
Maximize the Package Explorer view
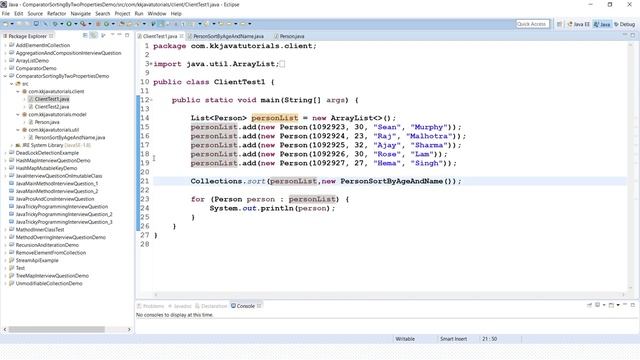coord(127,36)
